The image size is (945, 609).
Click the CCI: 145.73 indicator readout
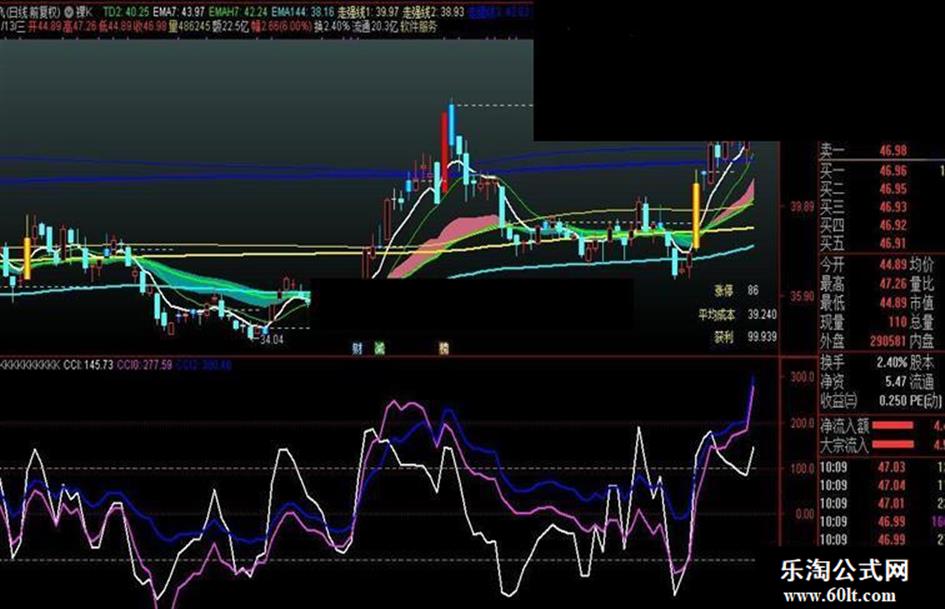(x=89, y=365)
